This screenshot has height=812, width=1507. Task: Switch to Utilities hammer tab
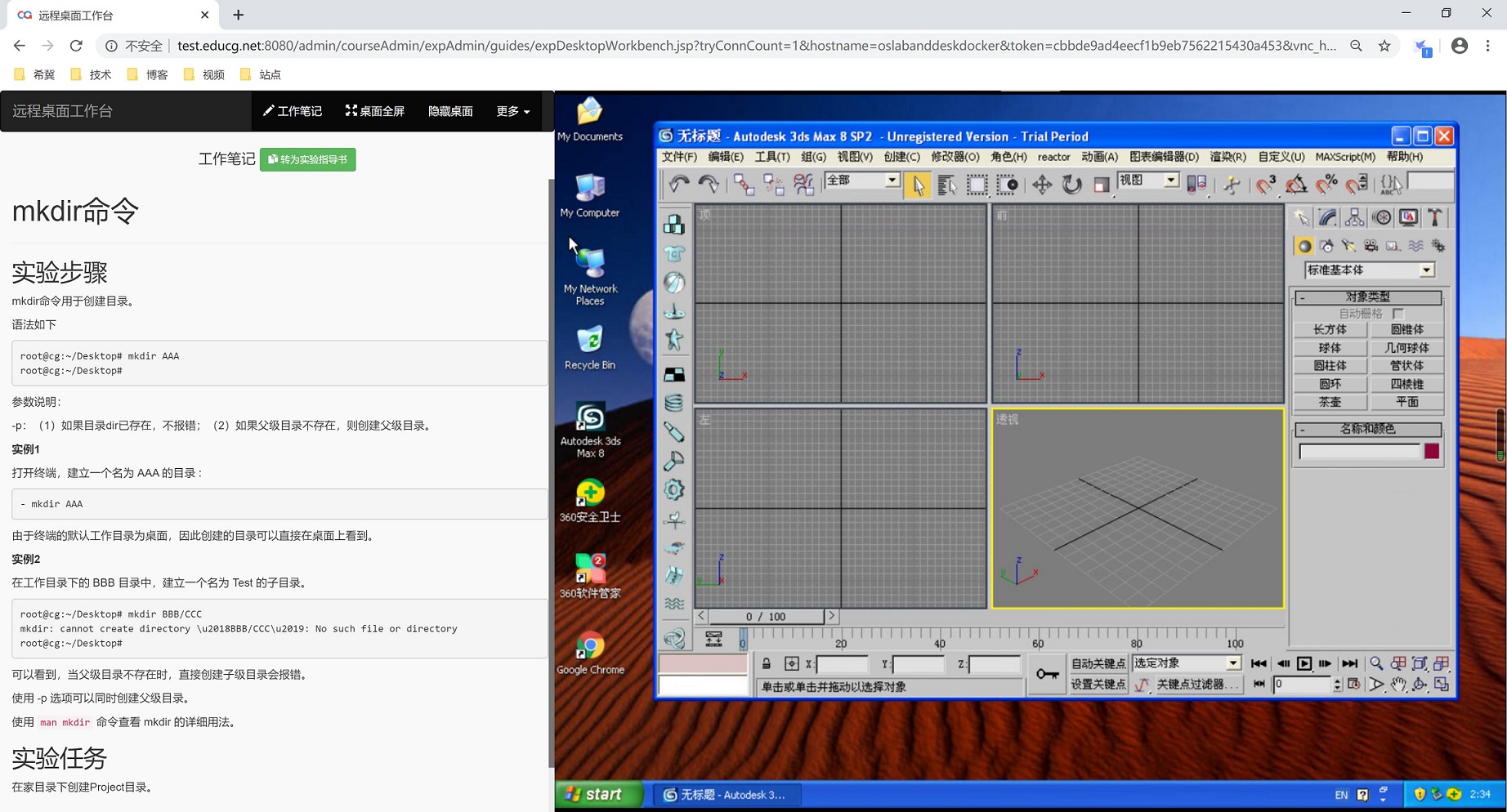tap(1435, 217)
